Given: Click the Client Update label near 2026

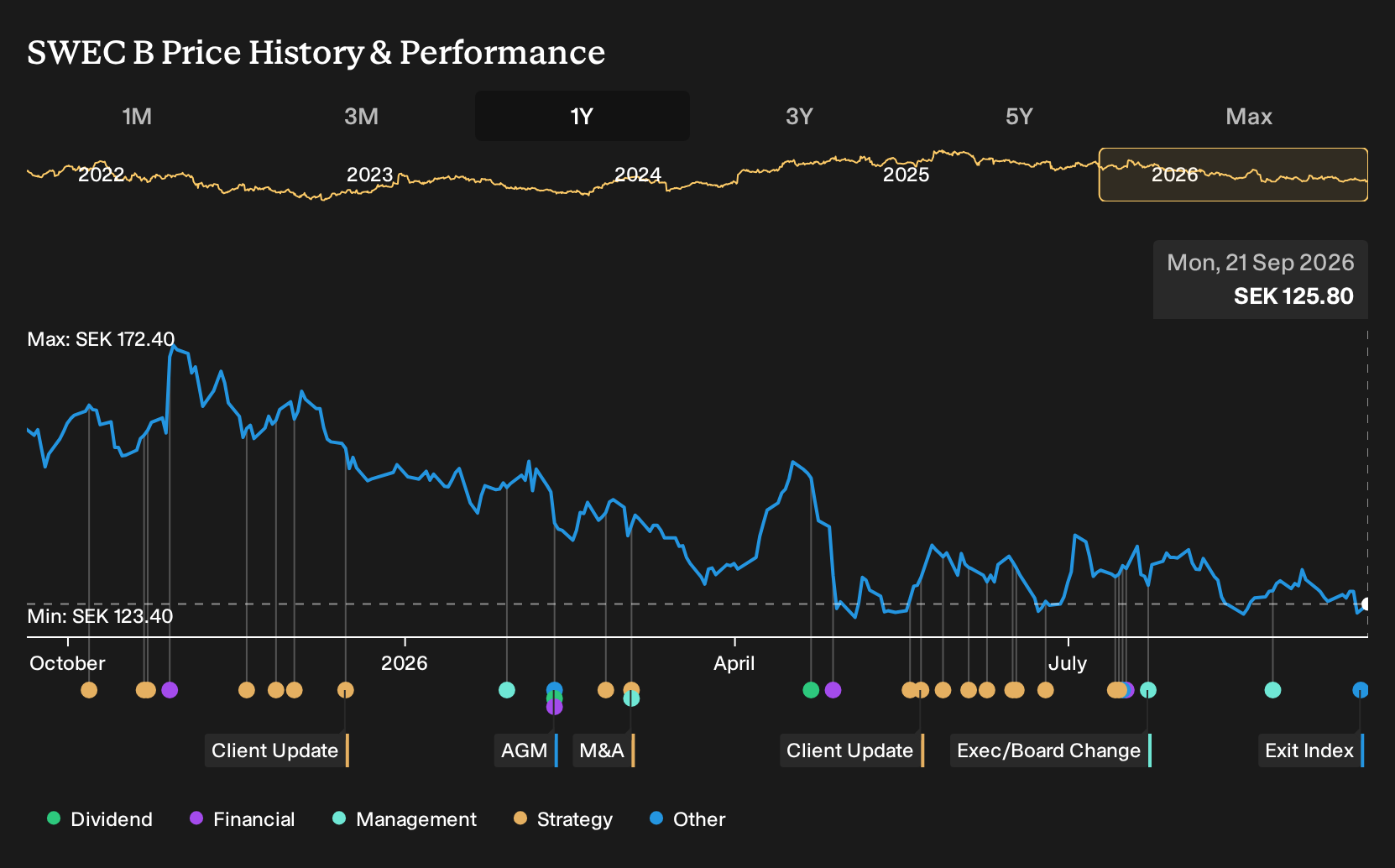Looking at the screenshot, I should (x=275, y=750).
